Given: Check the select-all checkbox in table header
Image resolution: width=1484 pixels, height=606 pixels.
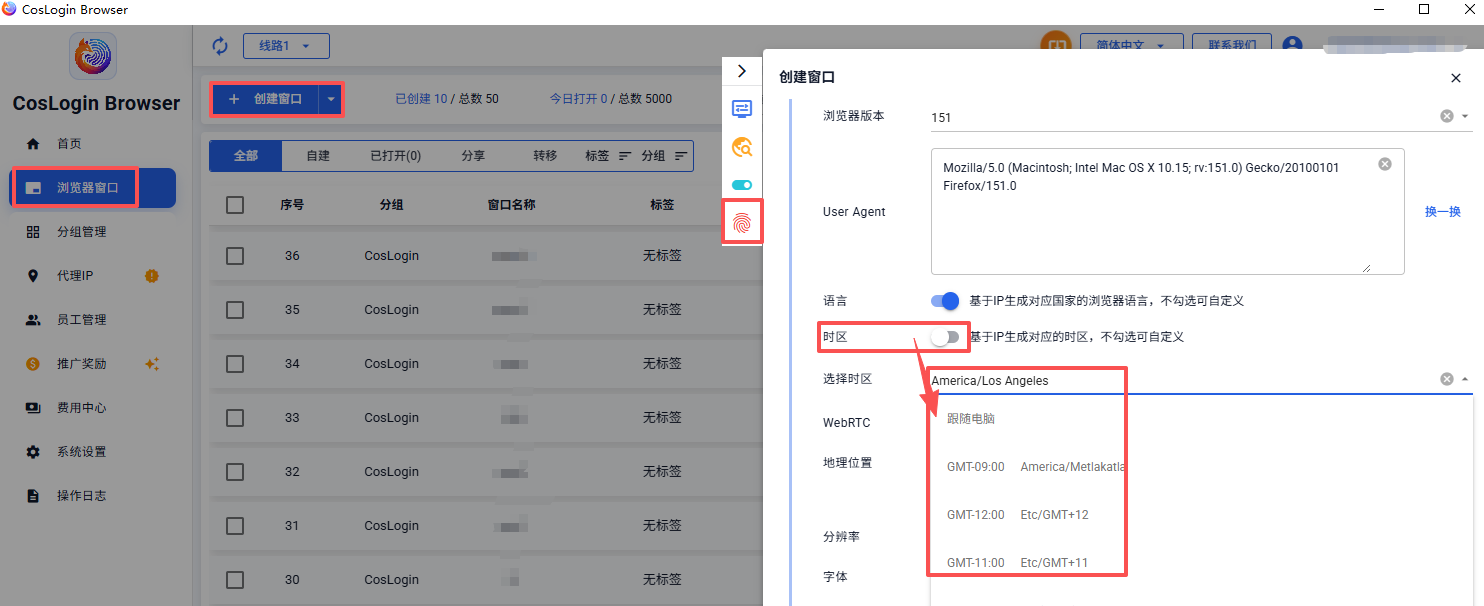Looking at the screenshot, I should pyautogui.click(x=235, y=205).
